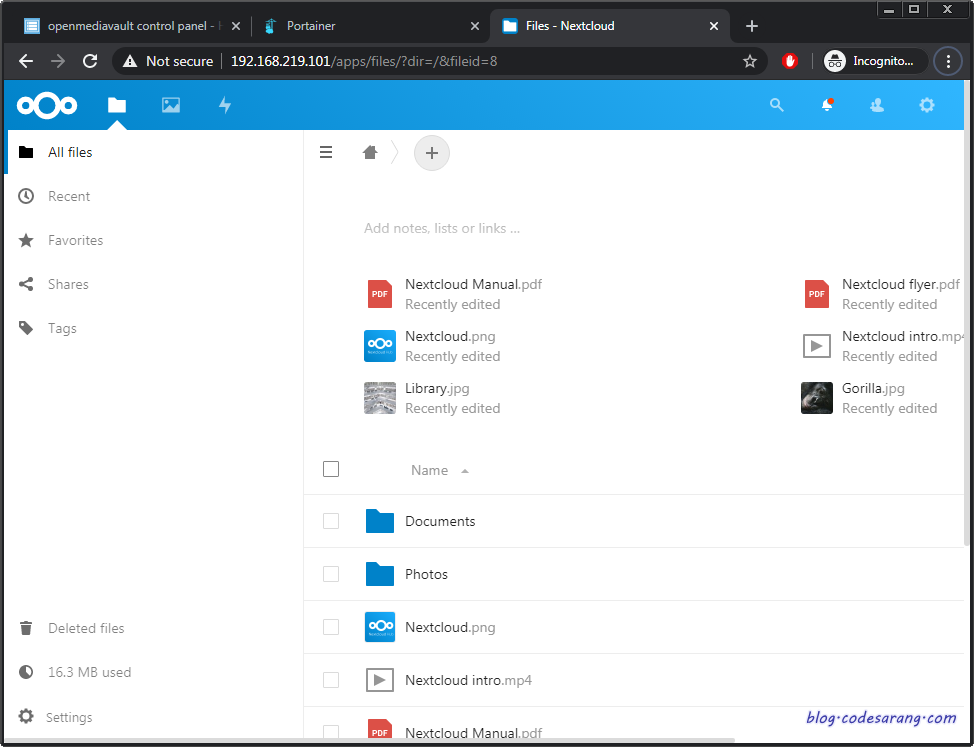The width and height of the screenshot is (974, 747).
Task: Click the Documents folder icon
Action: (x=380, y=522)
